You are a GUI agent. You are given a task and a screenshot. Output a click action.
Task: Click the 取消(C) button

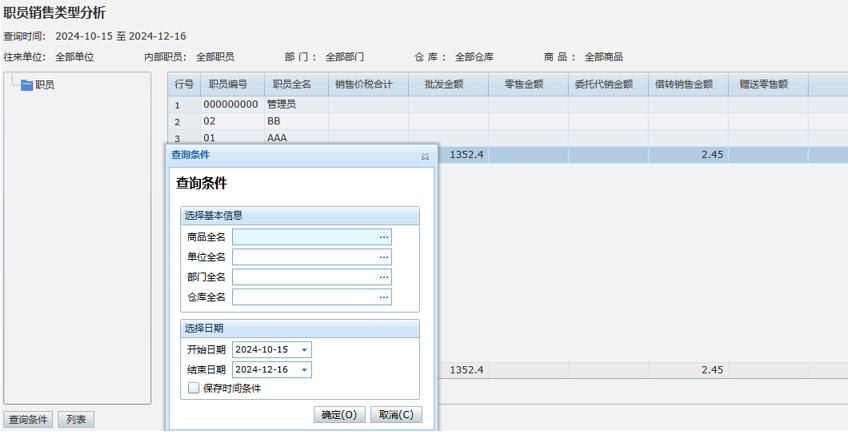396,414
